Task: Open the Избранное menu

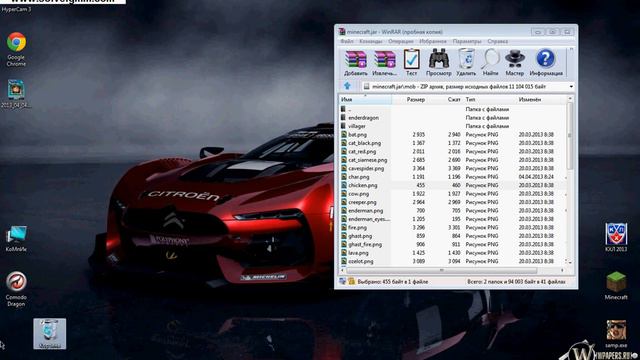Action: click(x=433, y=41)
